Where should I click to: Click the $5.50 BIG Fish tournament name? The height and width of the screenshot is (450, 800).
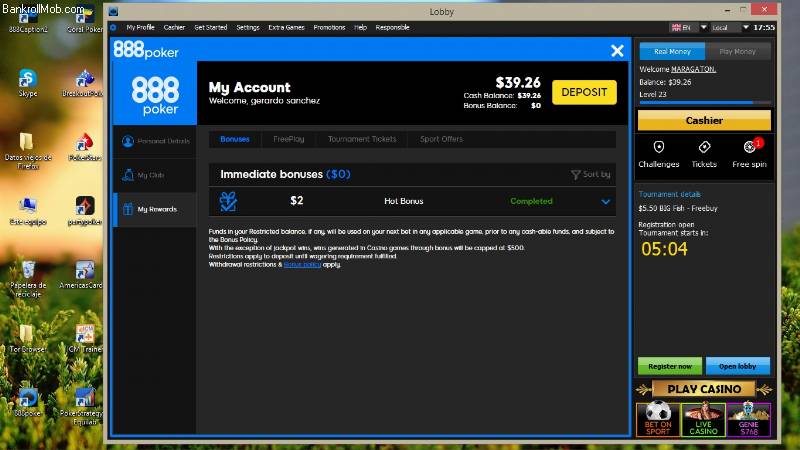(x=678, y=209)
